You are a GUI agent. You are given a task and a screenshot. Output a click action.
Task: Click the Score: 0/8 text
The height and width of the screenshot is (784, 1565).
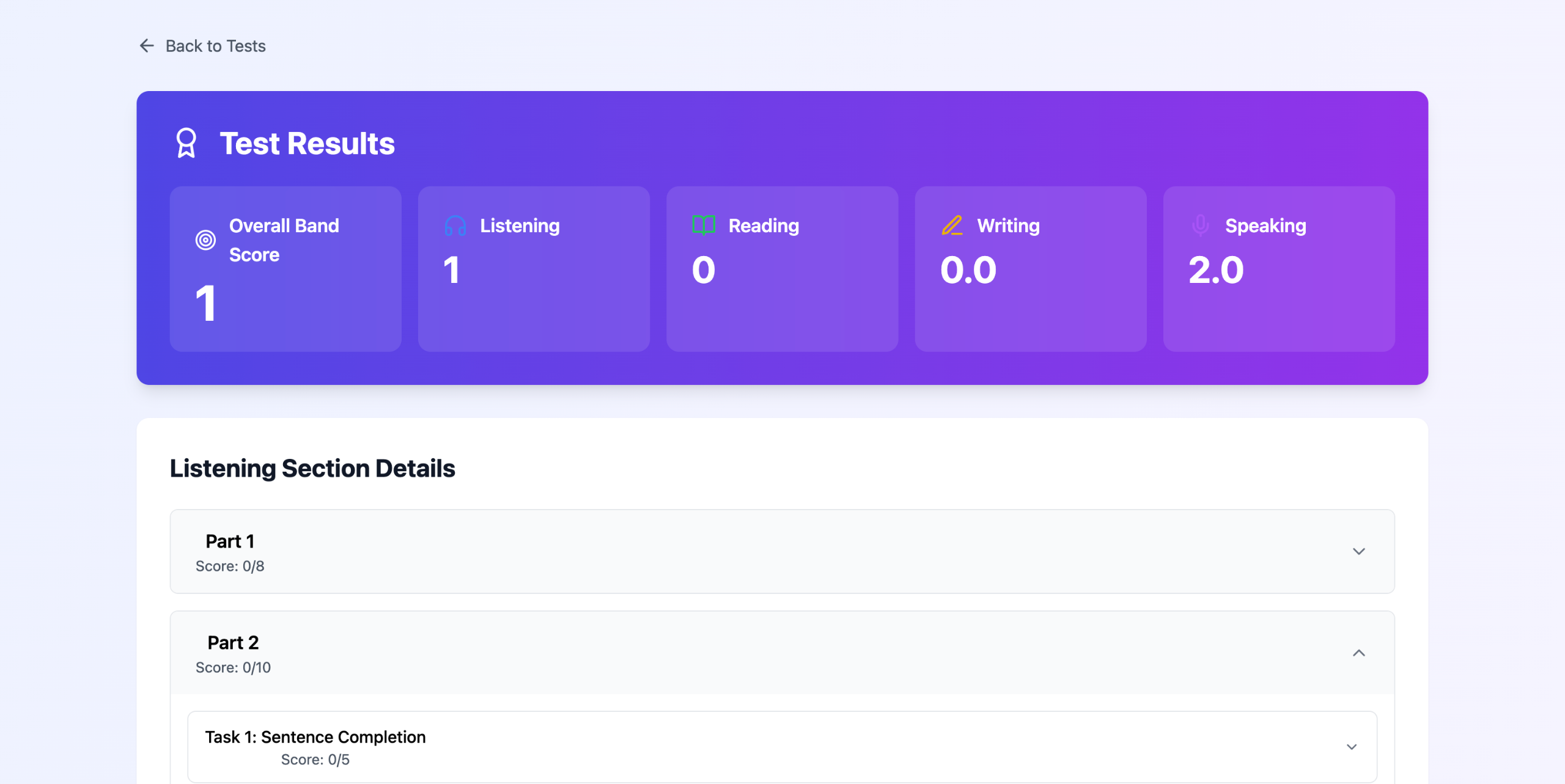230,566
